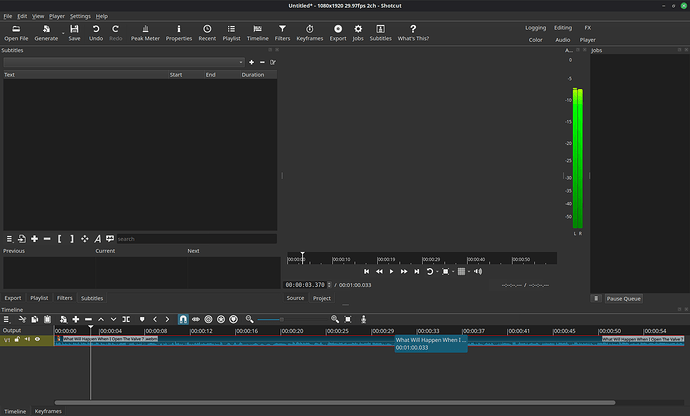The image size is (690, 416).
Task: Split clip at playhead in timeline
Action: pyautogui.click(x=126, y=319)
